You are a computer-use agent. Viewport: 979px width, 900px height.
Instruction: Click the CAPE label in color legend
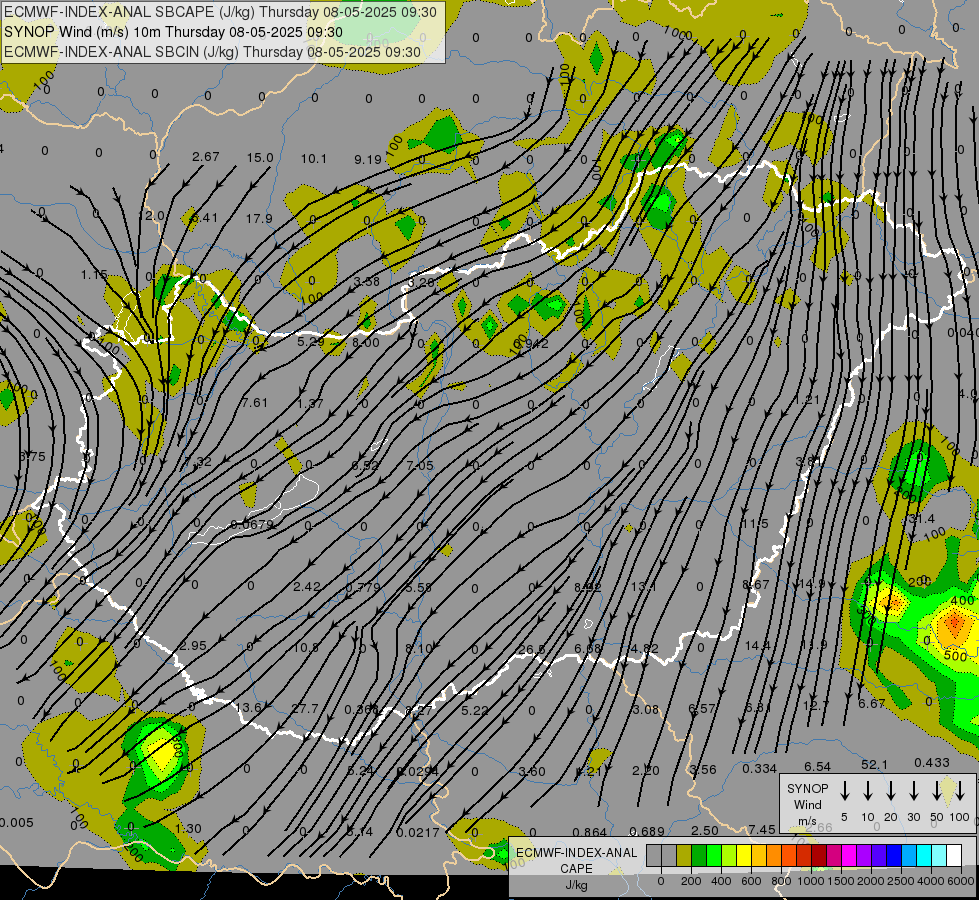[576, 869]
